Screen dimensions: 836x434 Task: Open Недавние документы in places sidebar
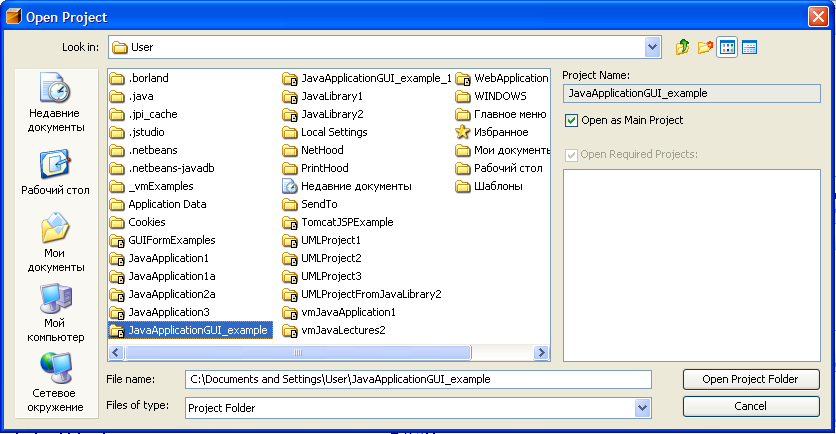(56, 102)
